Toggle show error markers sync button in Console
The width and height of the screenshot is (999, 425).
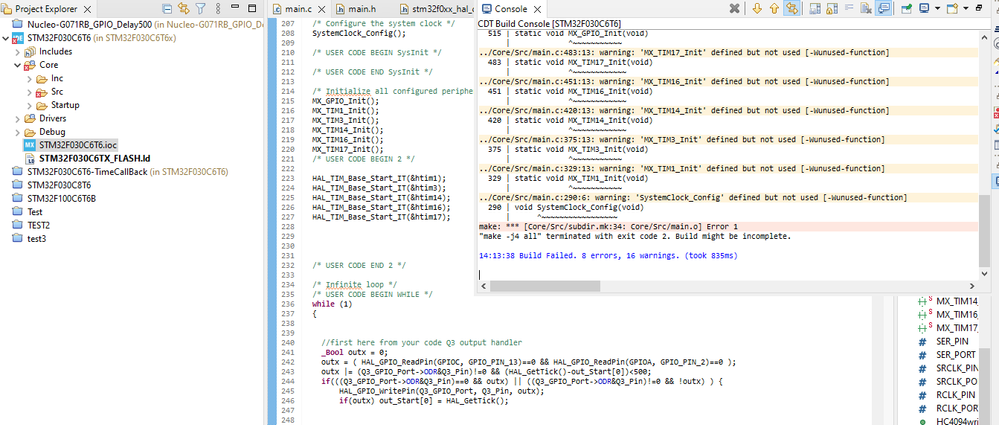click(792, 8)
